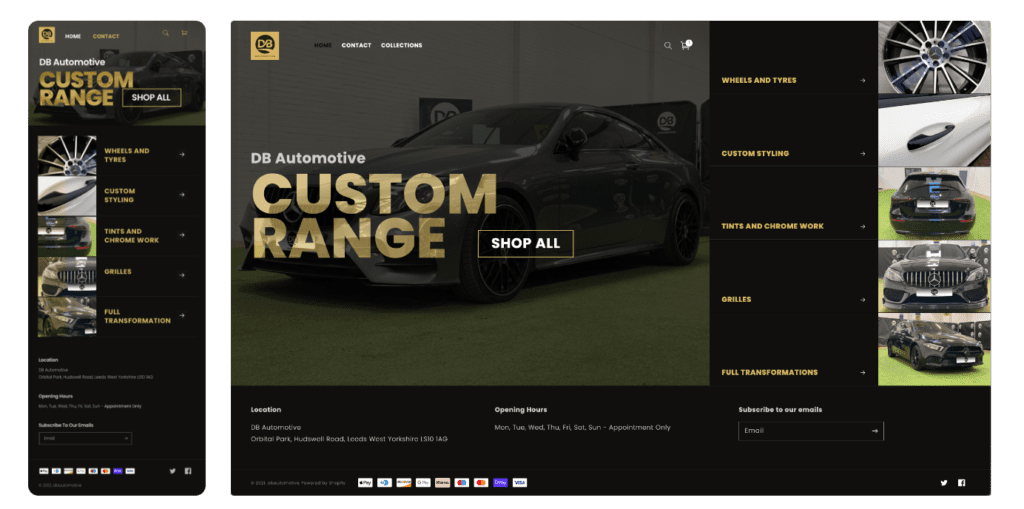The width and height of the screenshot is (1024, 509).
Task: Tap the cart icon in mobile header
Action: [184, 33]
